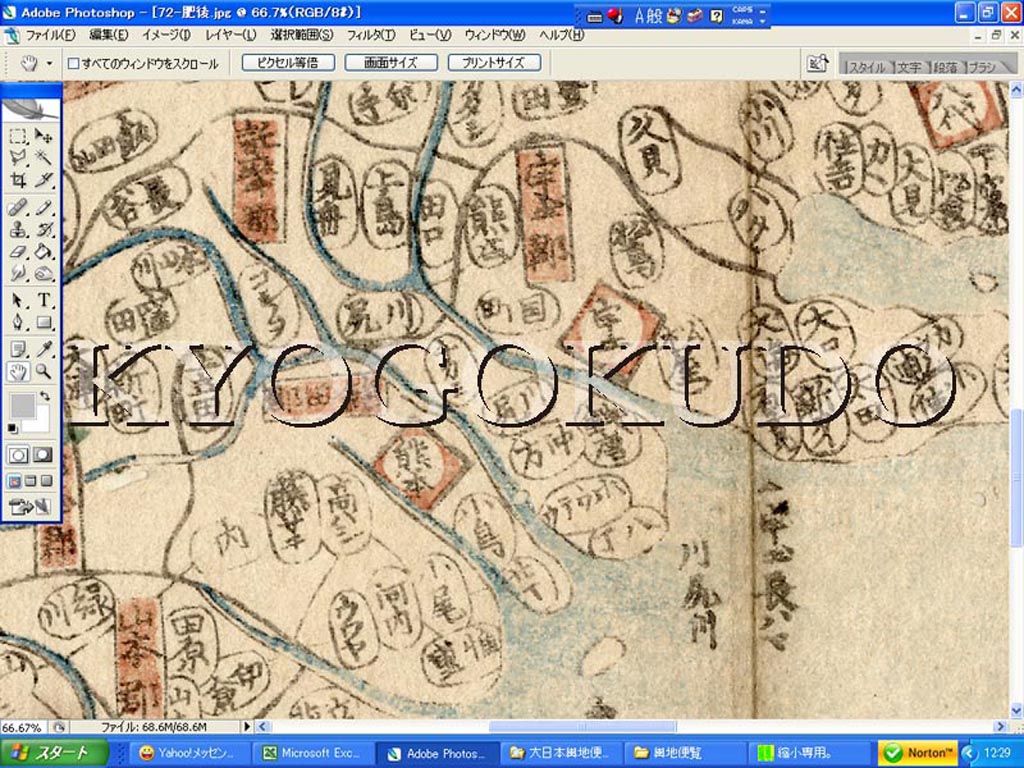The width and height of the screenshot is (1024, 768).
Task: Select the Notes tool
Action: pyautogui.click(x=18, y=350)
